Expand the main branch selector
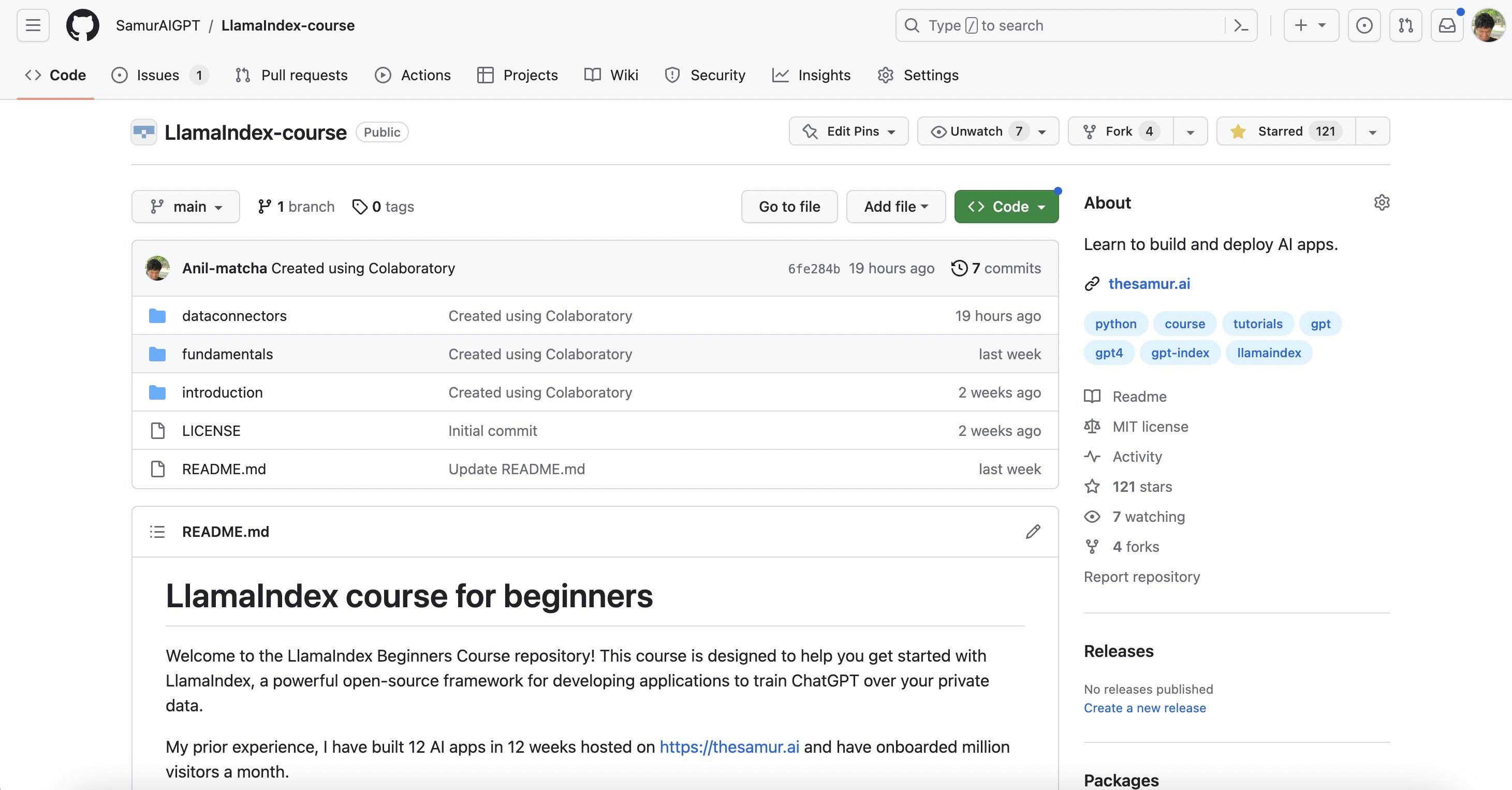The image size is (1512, 790). pyautogui.click(x=185, y=207)
